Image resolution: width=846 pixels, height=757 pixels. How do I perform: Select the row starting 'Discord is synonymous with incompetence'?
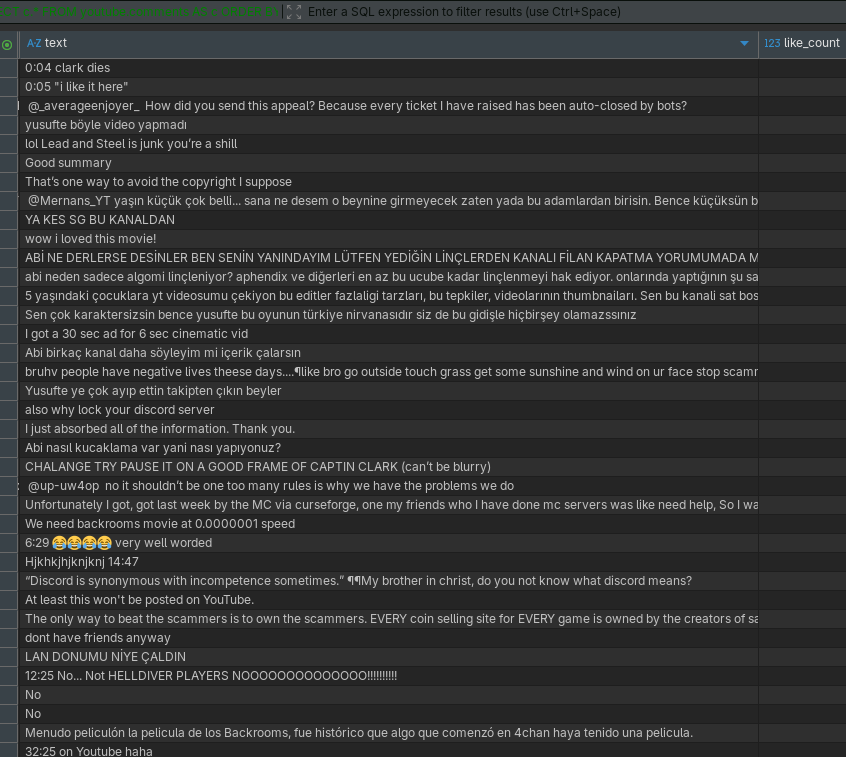pyautogui.click(x=388, y=581)
